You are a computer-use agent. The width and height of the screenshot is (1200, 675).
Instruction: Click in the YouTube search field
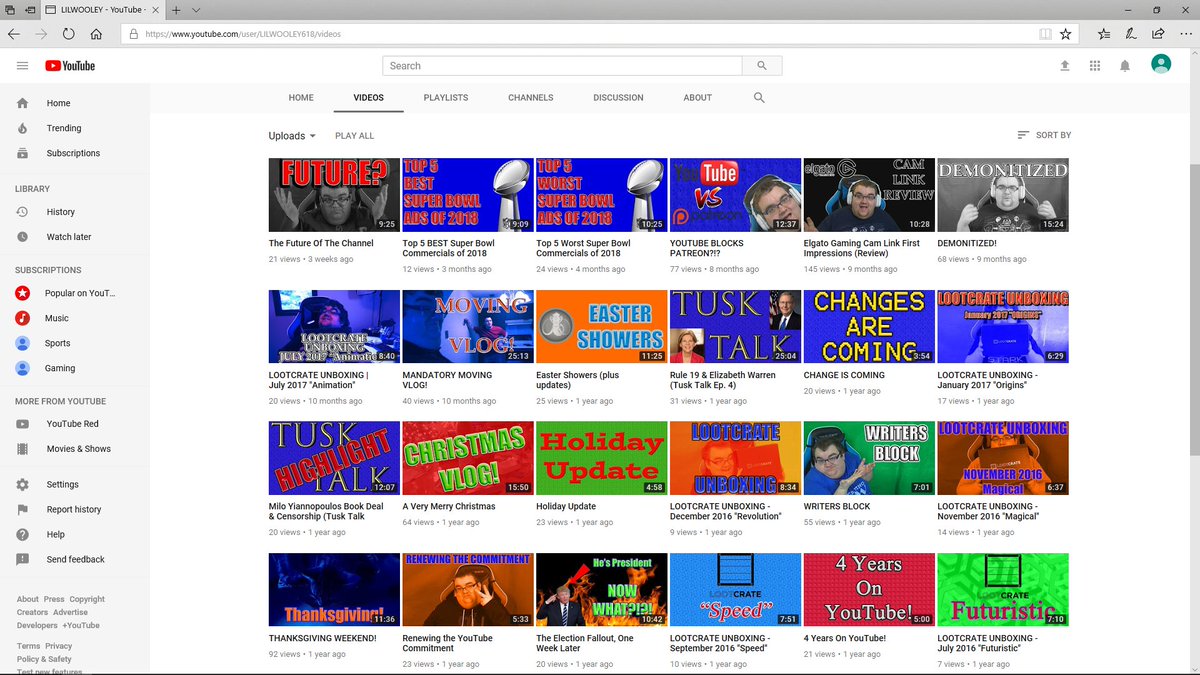tap(562, 65)
